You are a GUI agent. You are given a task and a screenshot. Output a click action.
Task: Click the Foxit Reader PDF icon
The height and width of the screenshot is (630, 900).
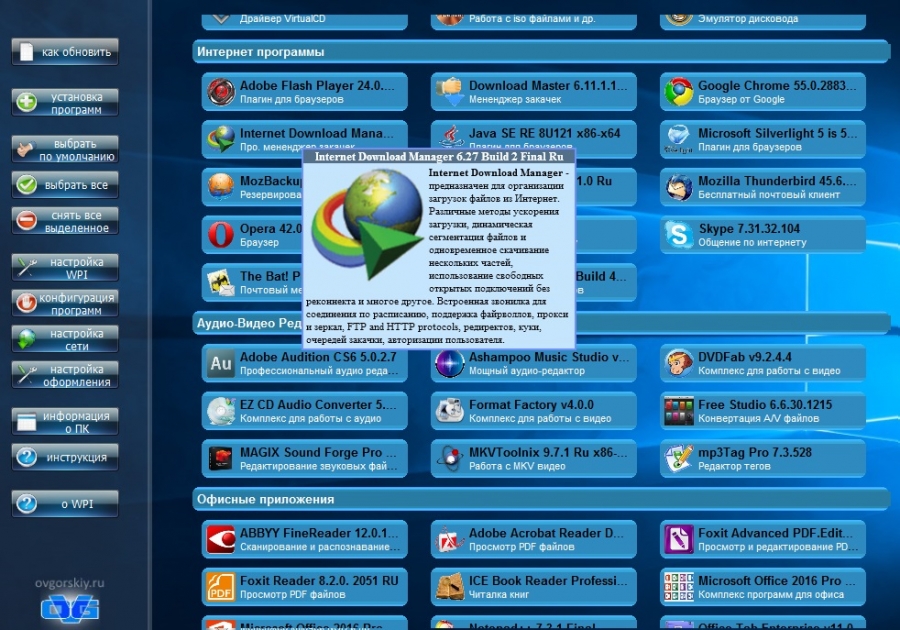coord(221,587)
